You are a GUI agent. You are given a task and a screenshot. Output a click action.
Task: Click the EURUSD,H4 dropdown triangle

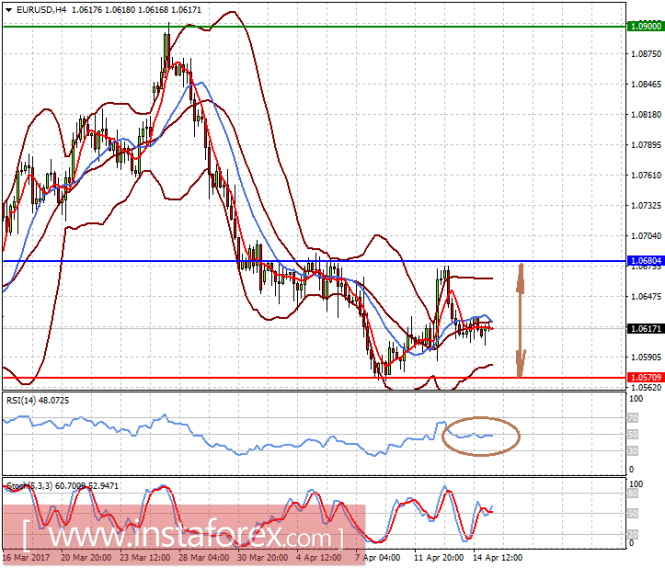coord(9,10)
